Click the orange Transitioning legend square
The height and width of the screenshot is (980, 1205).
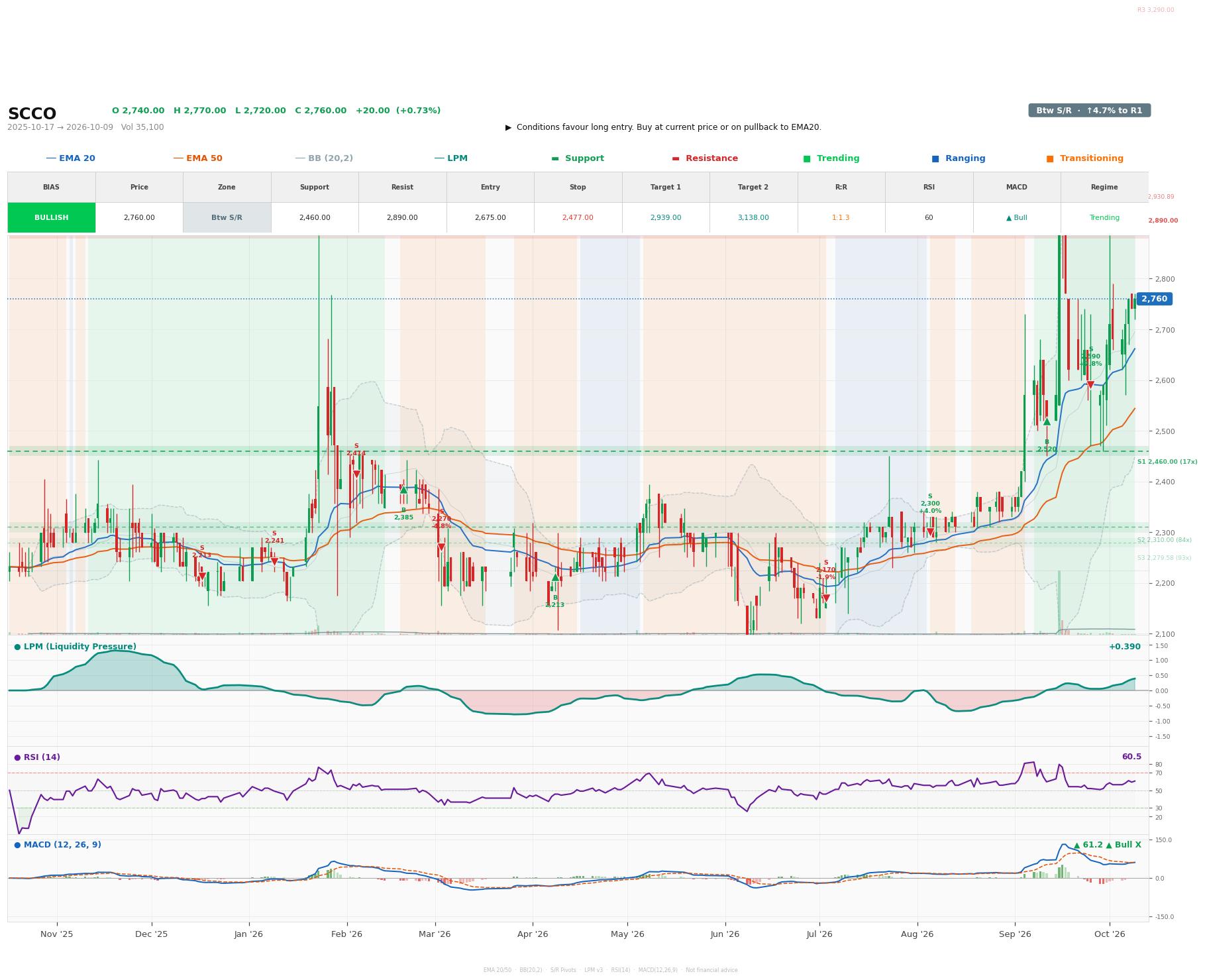(1050, 158)
